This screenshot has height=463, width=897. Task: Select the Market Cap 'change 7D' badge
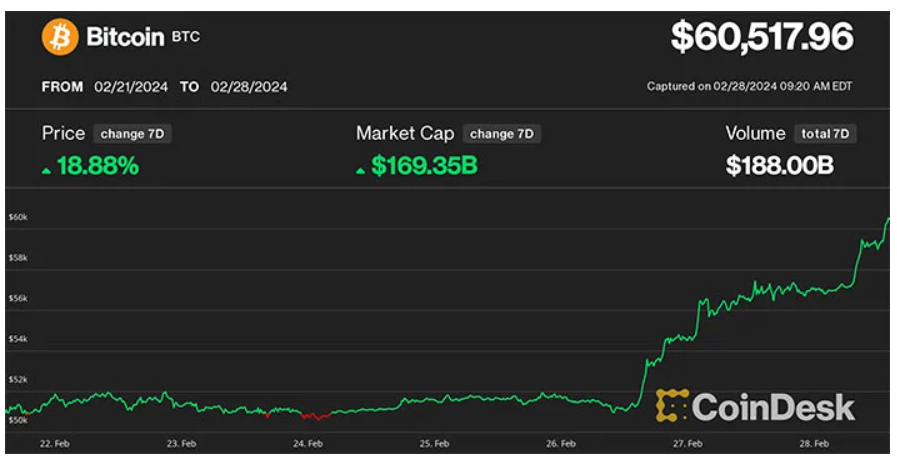[x=502, y=134]
